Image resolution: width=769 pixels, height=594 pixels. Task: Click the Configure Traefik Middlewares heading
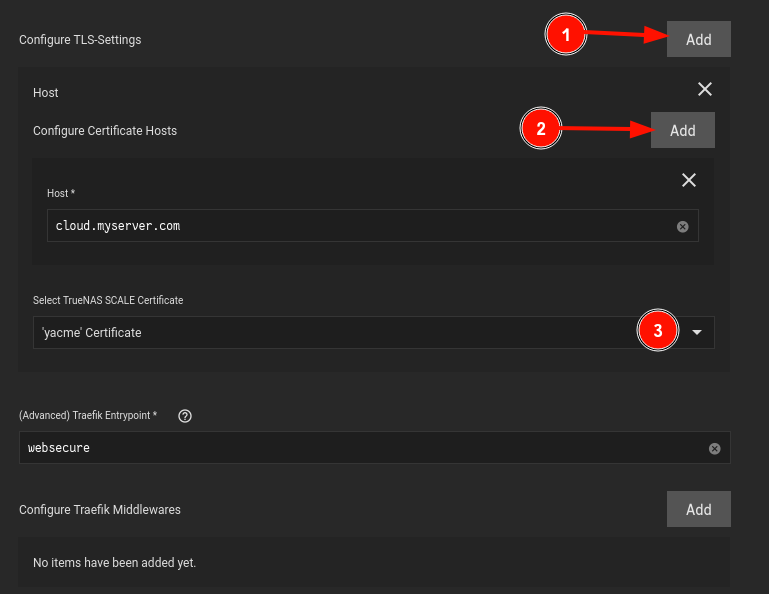pos(100,510)
